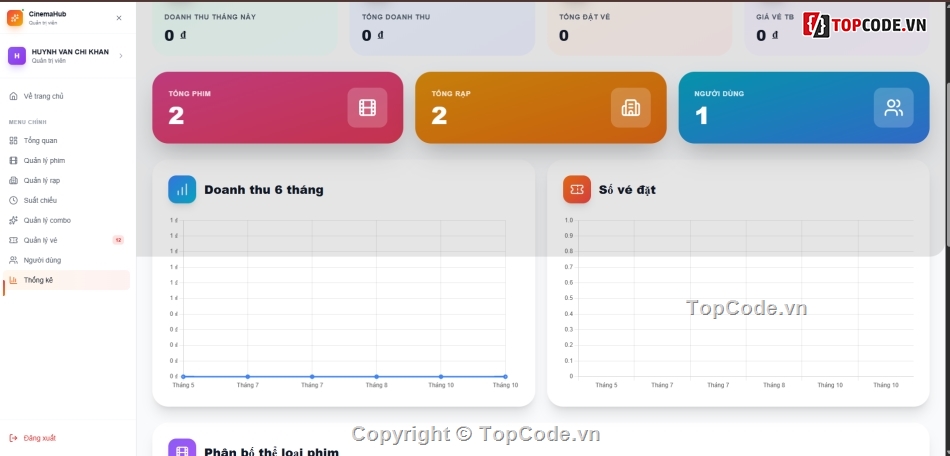Open Tổng quan menu item
Image resolution: width=950 pixels, height=456 pixels.
pyautogui.click(x=66, y=140)
